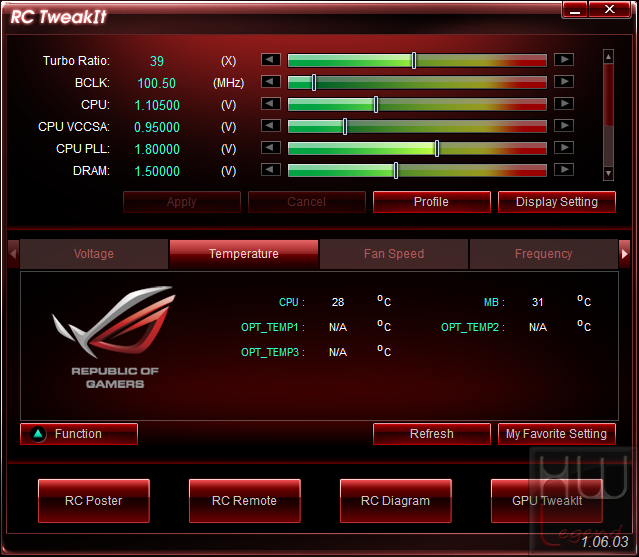
Task: Raise CPU voltage with right arrow
Action: click(x=564, y=103)
